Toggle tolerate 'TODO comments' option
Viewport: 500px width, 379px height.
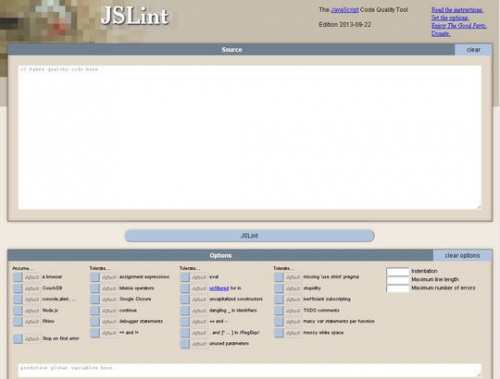pos(279,311)
